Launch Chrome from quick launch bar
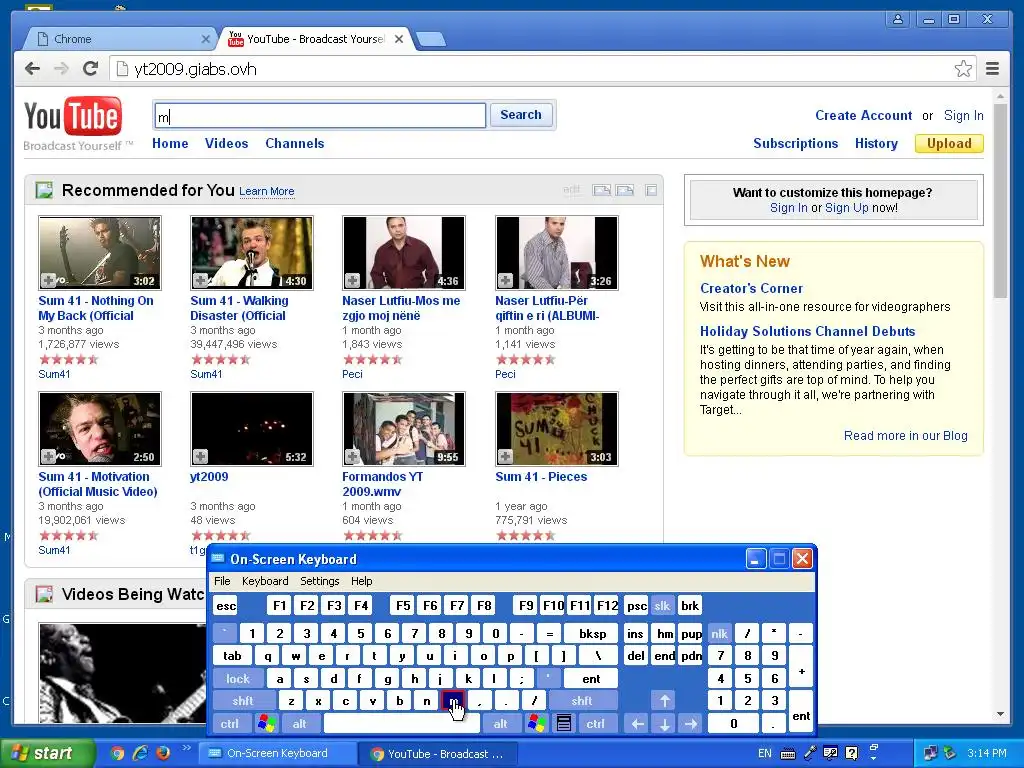1024x768 pixels. (118, 753)
